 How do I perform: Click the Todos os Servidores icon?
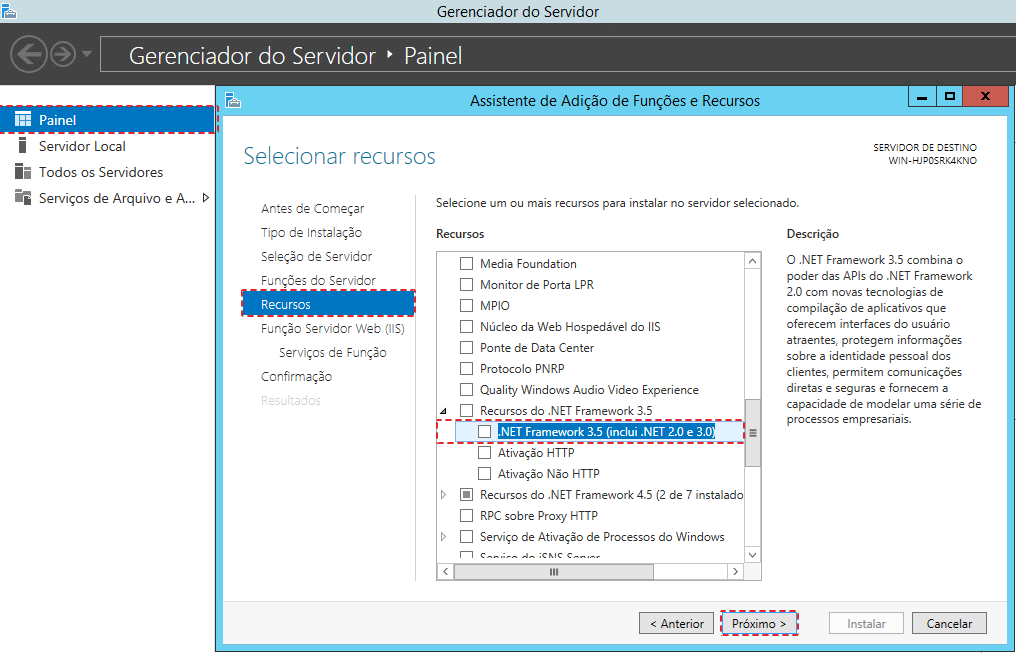(23, 172)
